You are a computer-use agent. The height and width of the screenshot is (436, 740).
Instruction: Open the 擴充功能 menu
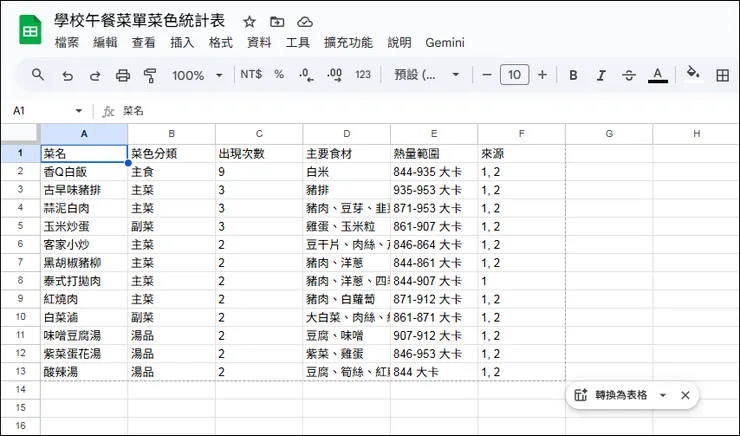tap(348, 42)
